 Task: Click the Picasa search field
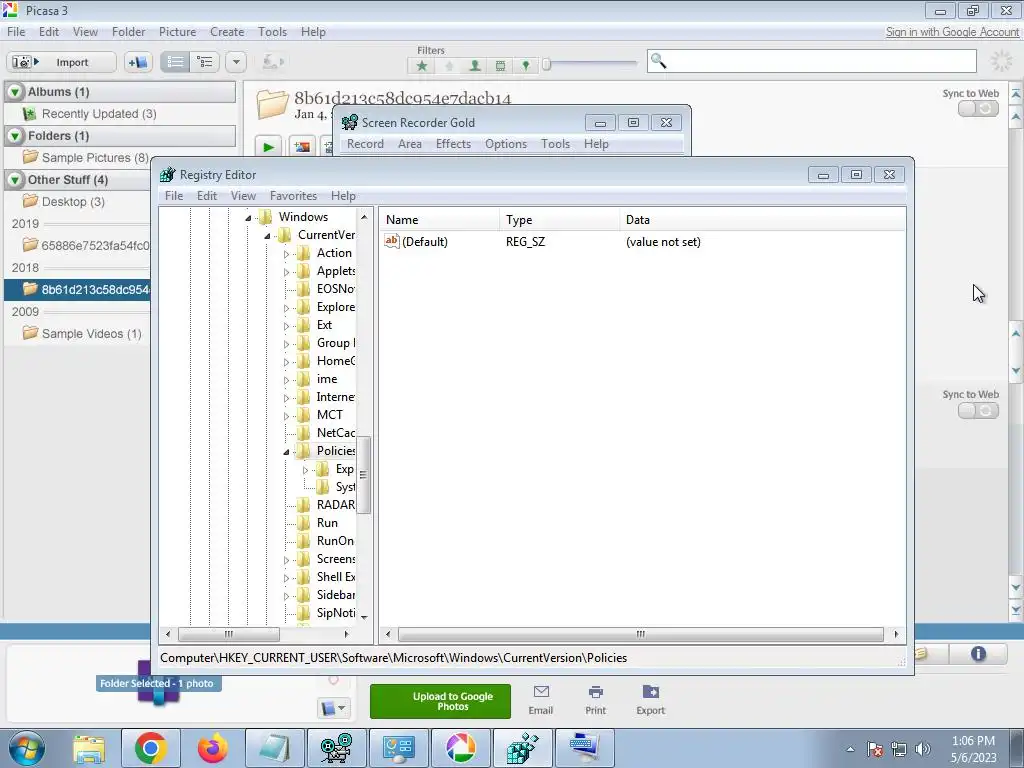point(812,61)
